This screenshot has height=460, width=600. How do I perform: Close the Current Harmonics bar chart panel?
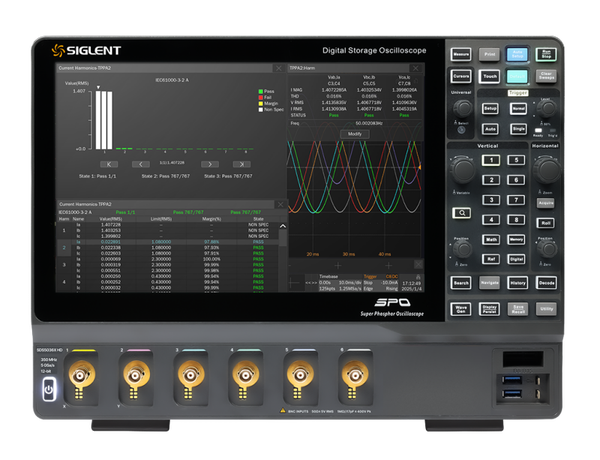tap(279, 68)
